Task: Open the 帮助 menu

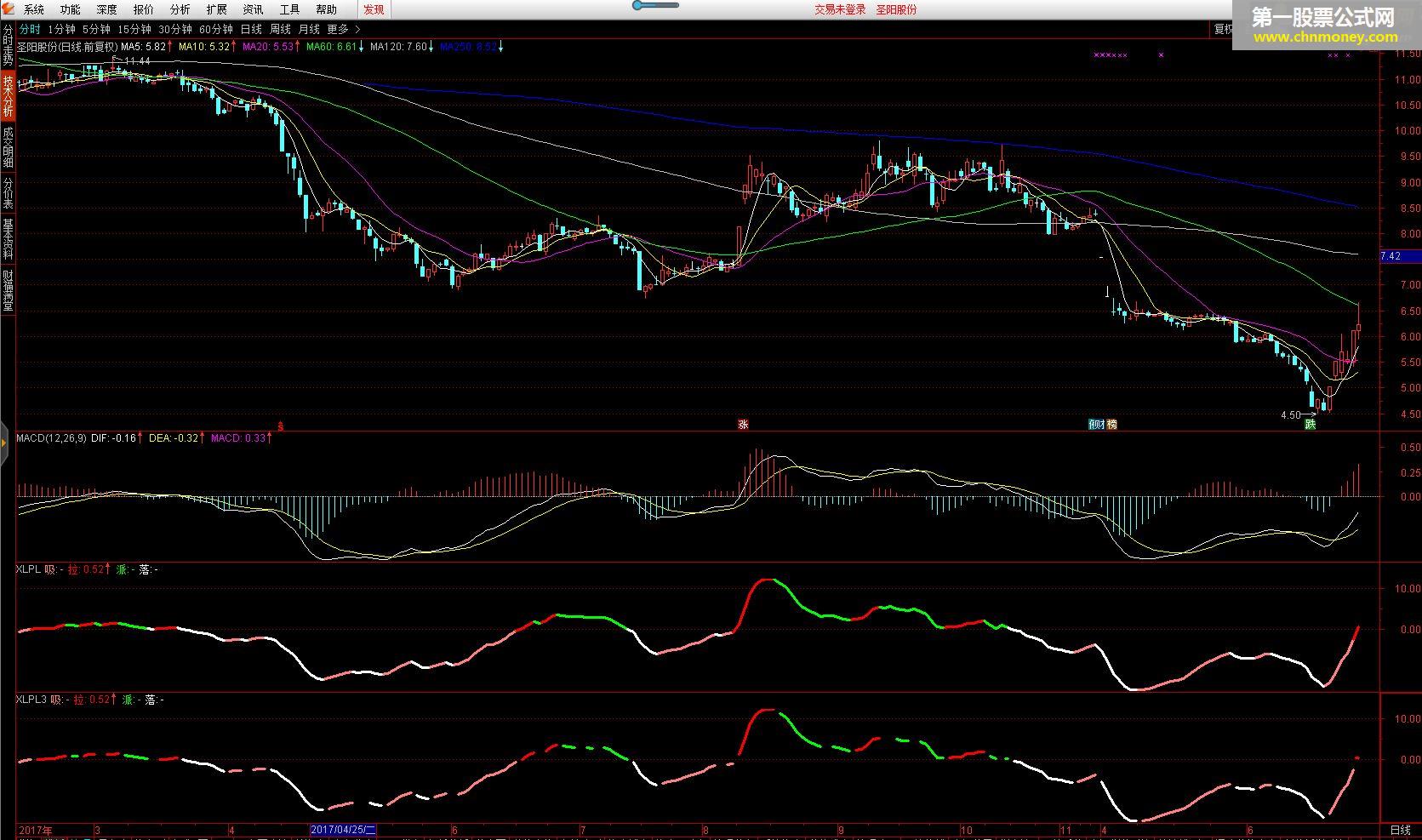Action: (327, 9)
